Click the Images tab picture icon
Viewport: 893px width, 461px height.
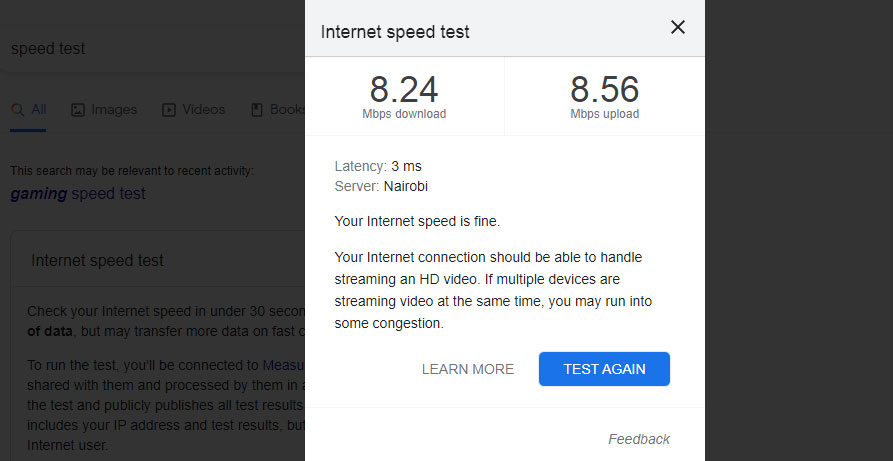tap(77, 110)
